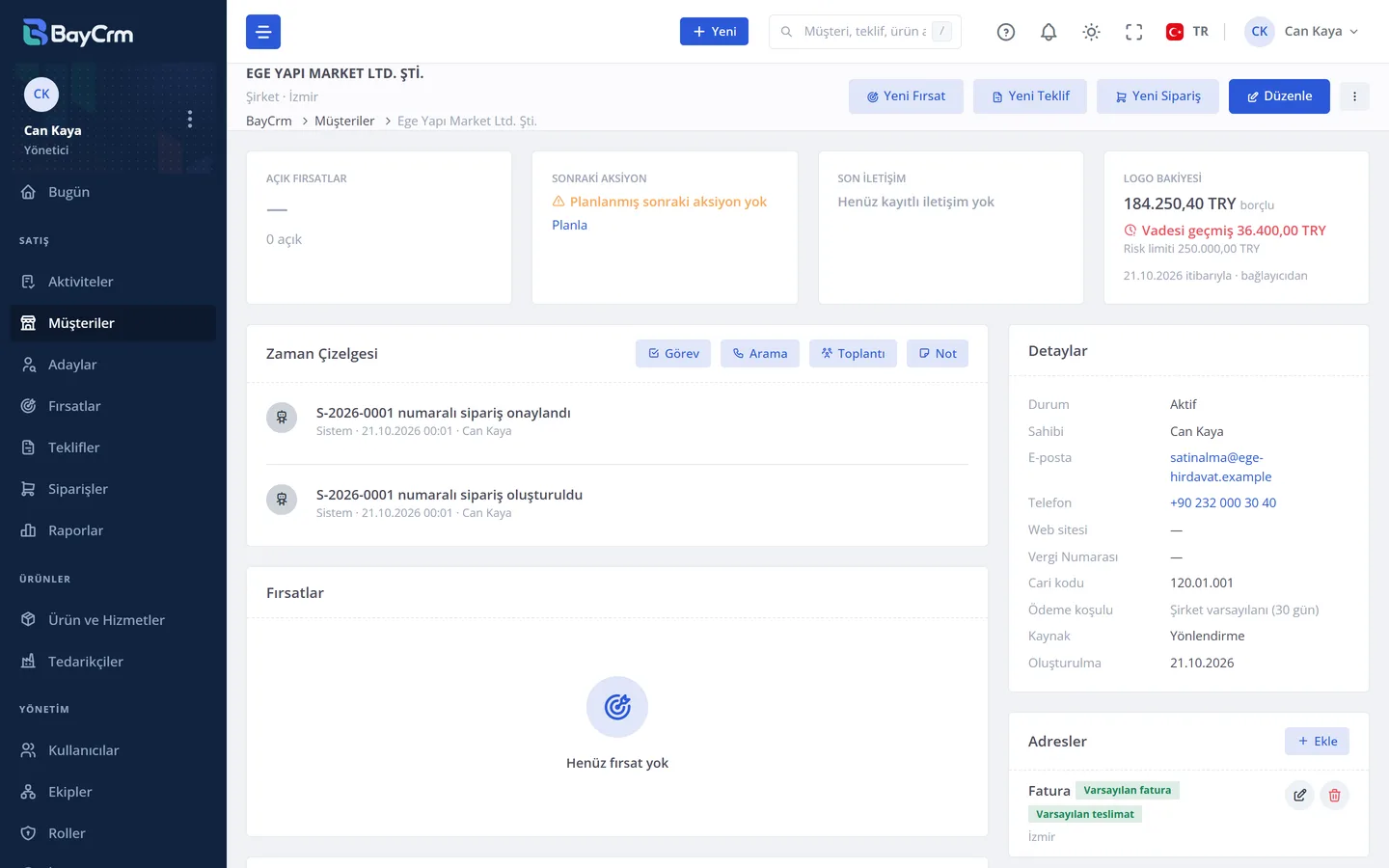Create a new opportunity with Yeni Fırsat
This screenshot has height=868, width=1389.
click(x=906, y=96)
